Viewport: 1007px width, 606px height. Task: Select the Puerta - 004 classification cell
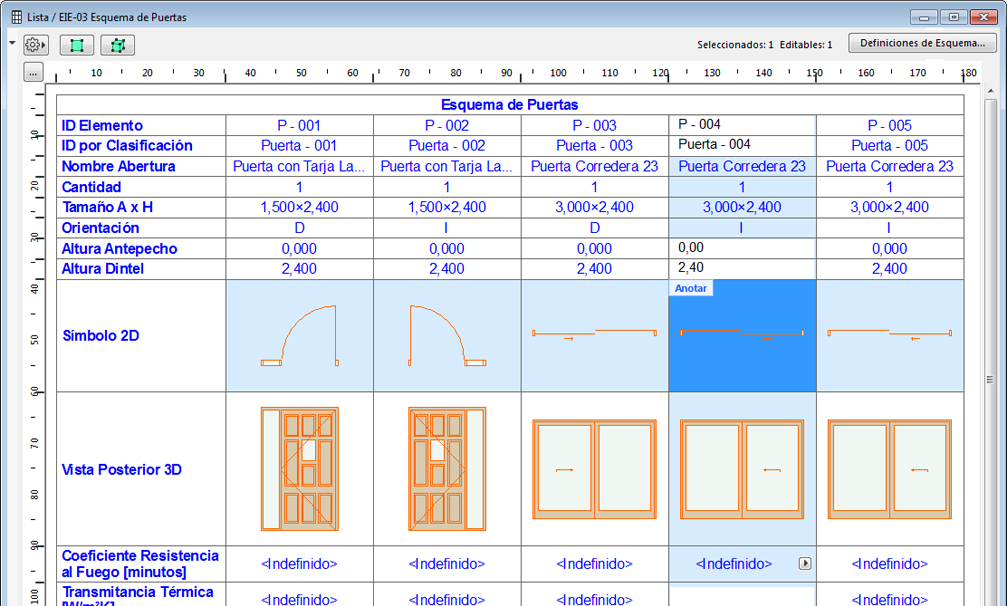742,145
